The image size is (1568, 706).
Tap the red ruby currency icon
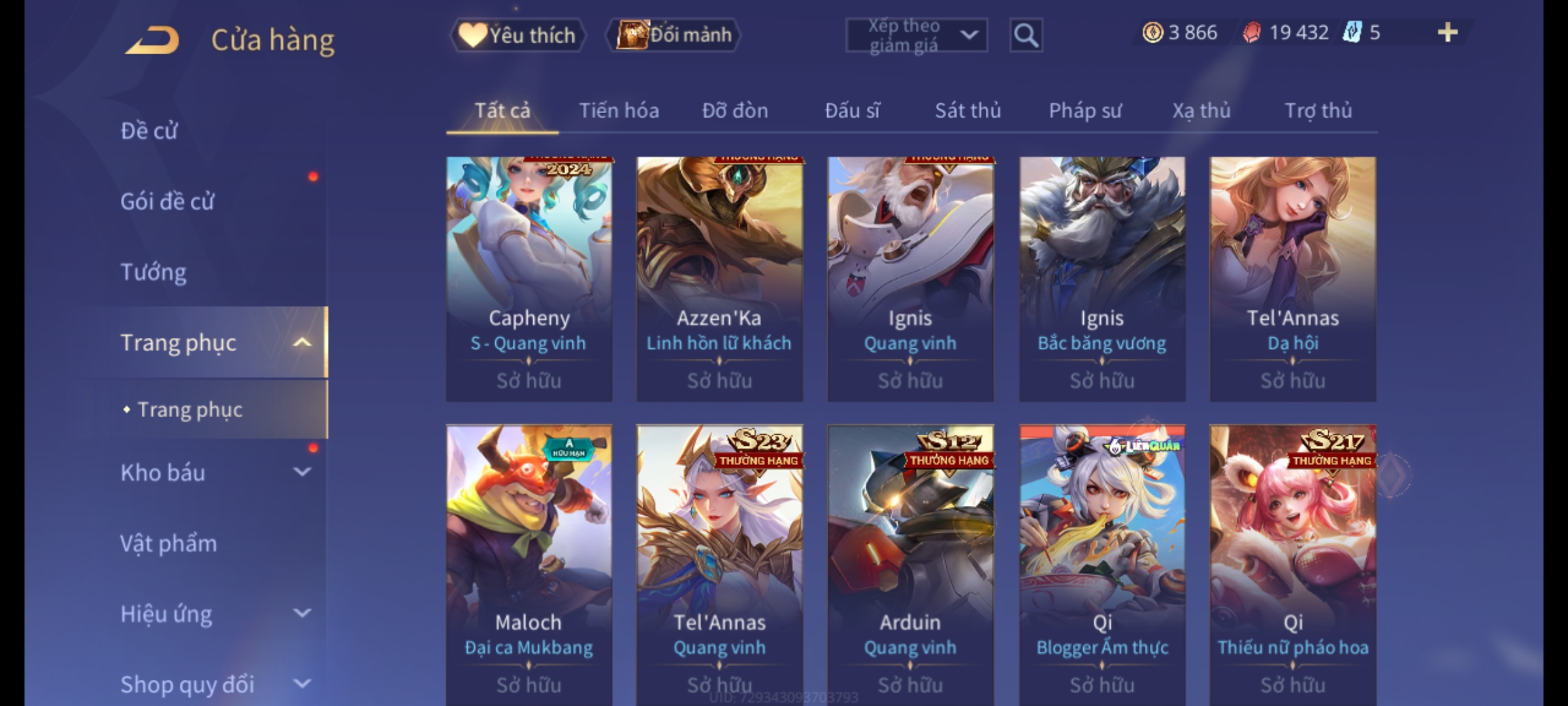[1251, 32]
